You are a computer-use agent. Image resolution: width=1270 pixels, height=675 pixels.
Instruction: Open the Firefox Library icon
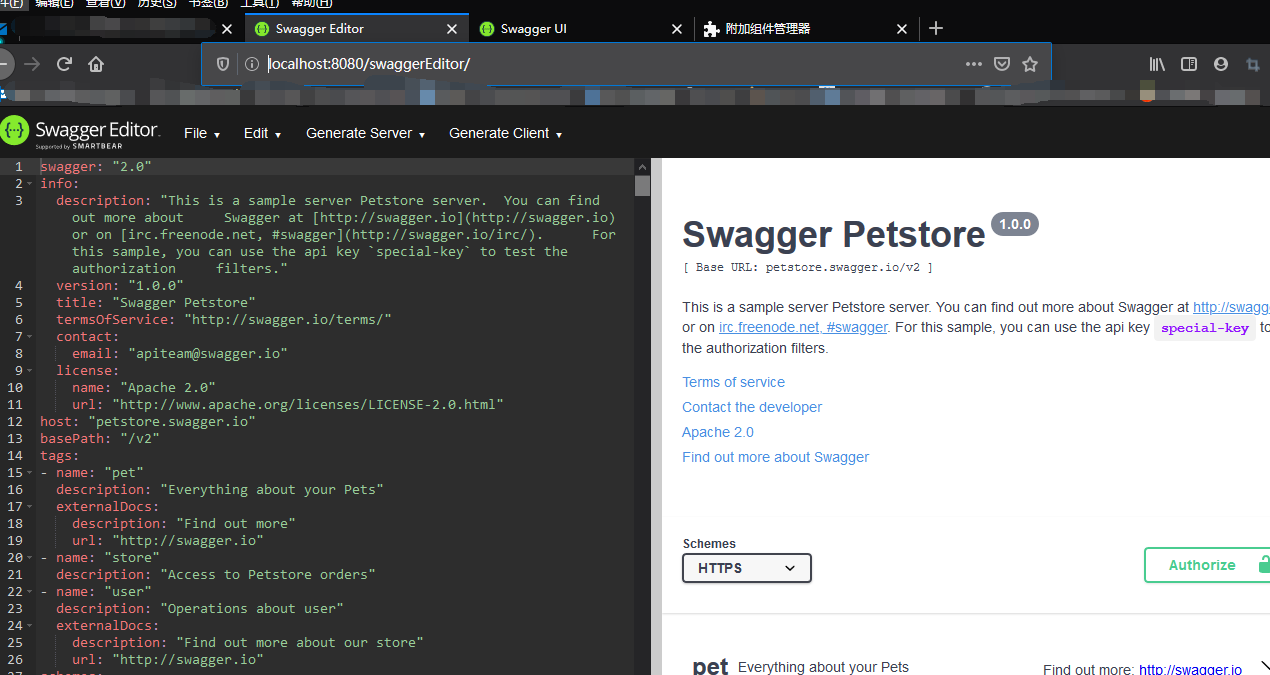point(1157,63)
